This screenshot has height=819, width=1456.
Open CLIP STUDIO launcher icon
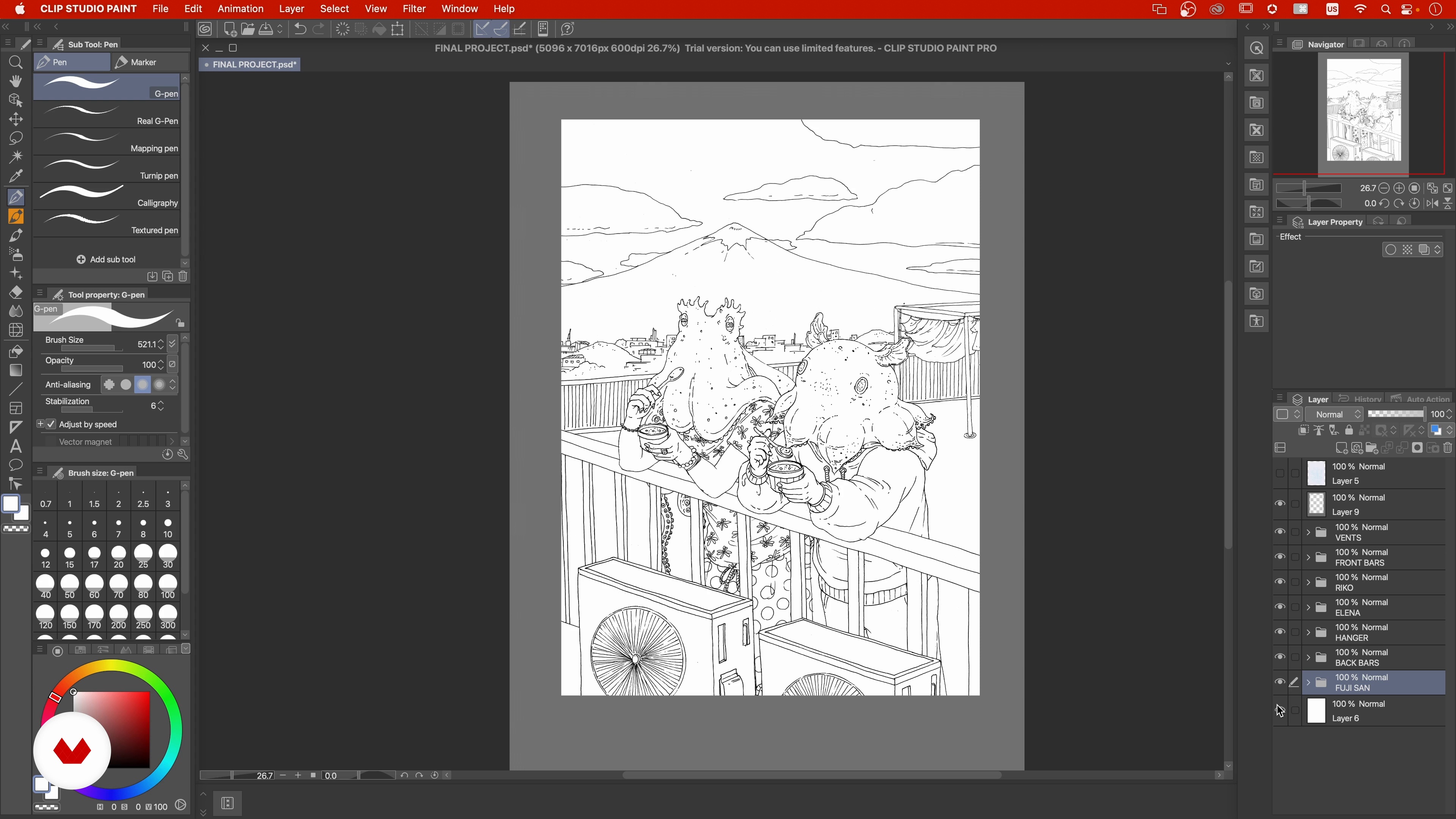(x=205, y=29)
